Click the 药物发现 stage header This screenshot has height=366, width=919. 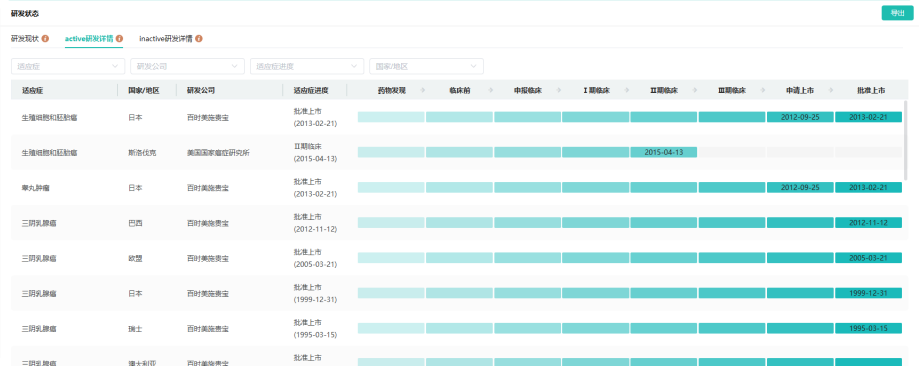point(392,91)
